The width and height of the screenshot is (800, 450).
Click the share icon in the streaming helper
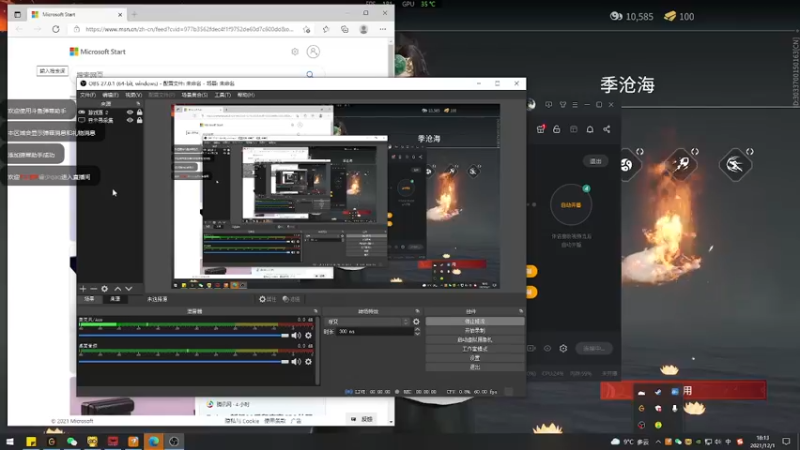[607, 129]
